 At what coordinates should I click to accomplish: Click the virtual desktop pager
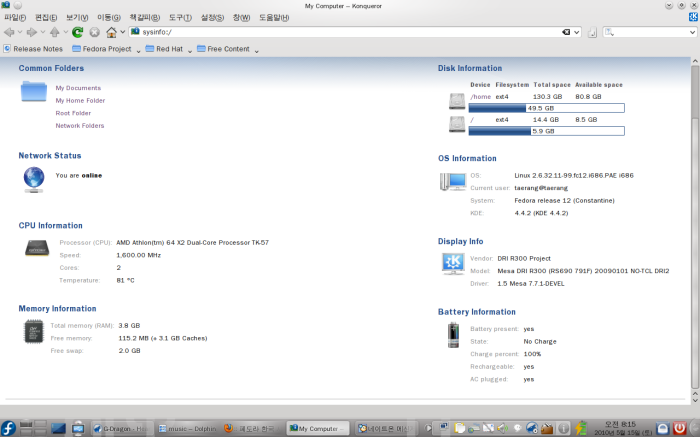[33, 428]
